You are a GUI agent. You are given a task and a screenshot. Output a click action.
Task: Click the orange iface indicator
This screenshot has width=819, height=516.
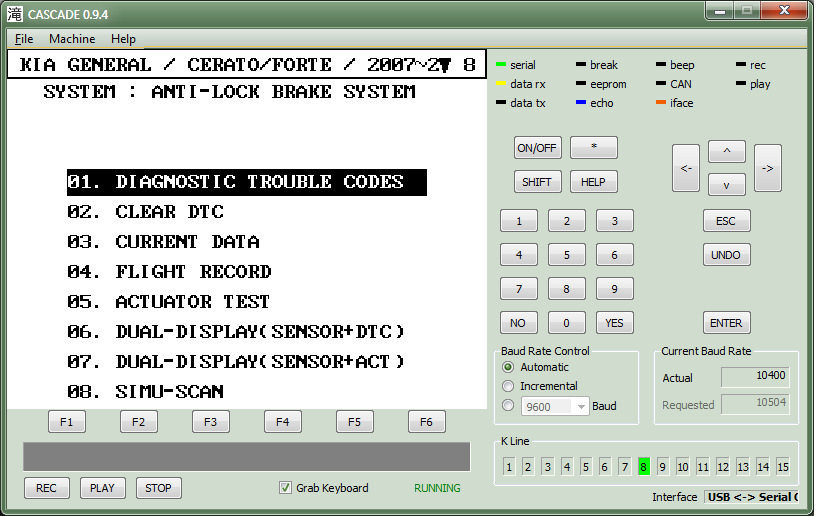[661, 102]
